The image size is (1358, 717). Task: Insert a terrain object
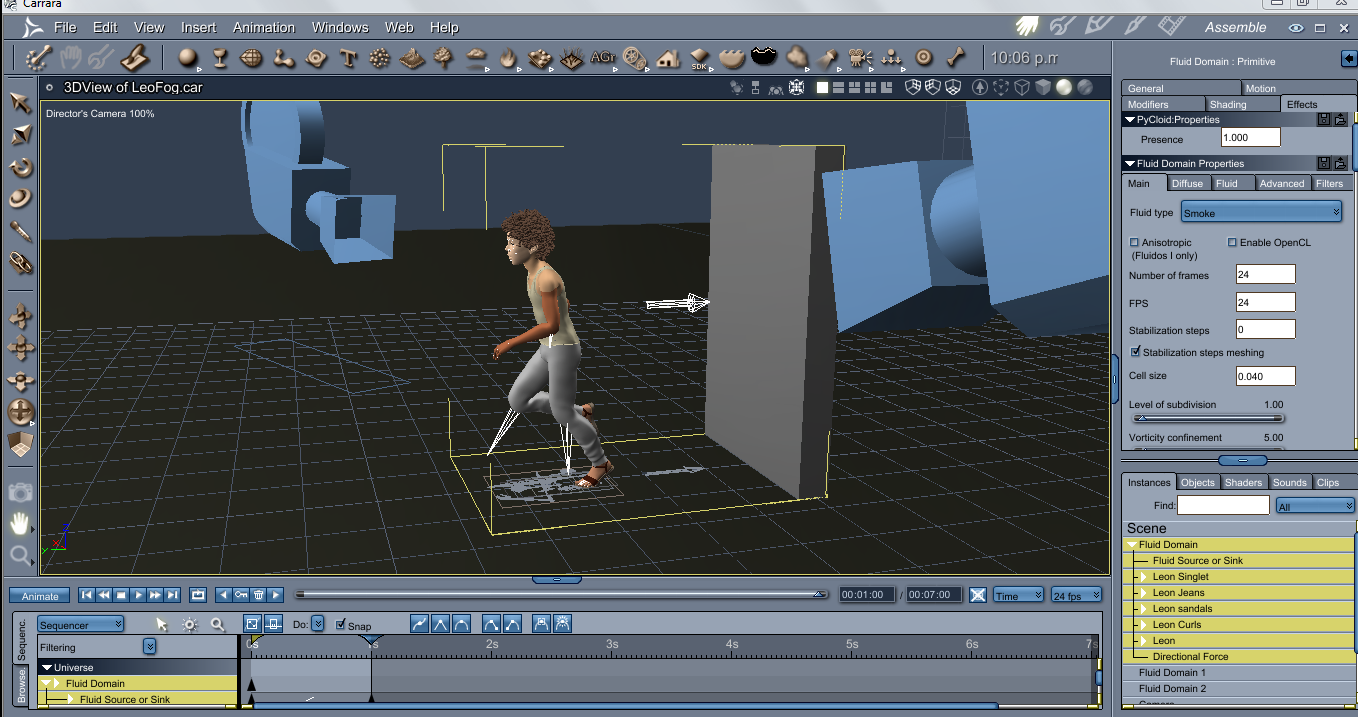coord(411,58)
